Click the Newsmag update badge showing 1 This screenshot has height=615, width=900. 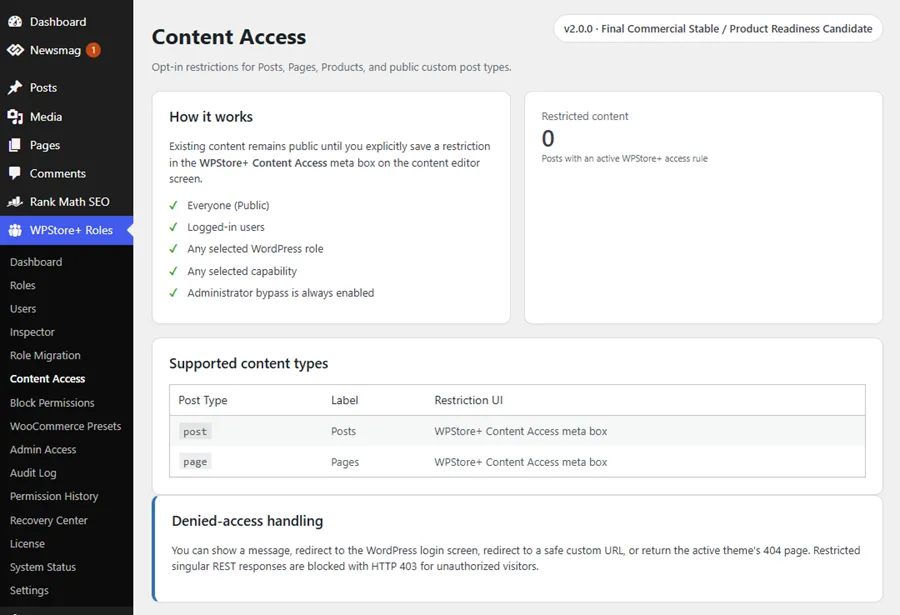point(93,51)
